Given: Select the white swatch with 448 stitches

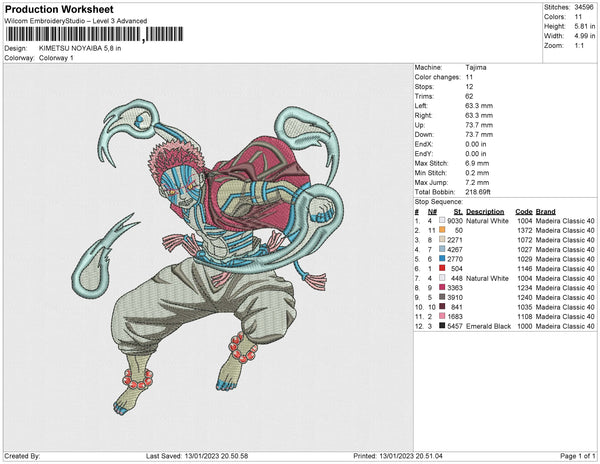Looking at the screenshot, I should (442, 278).
